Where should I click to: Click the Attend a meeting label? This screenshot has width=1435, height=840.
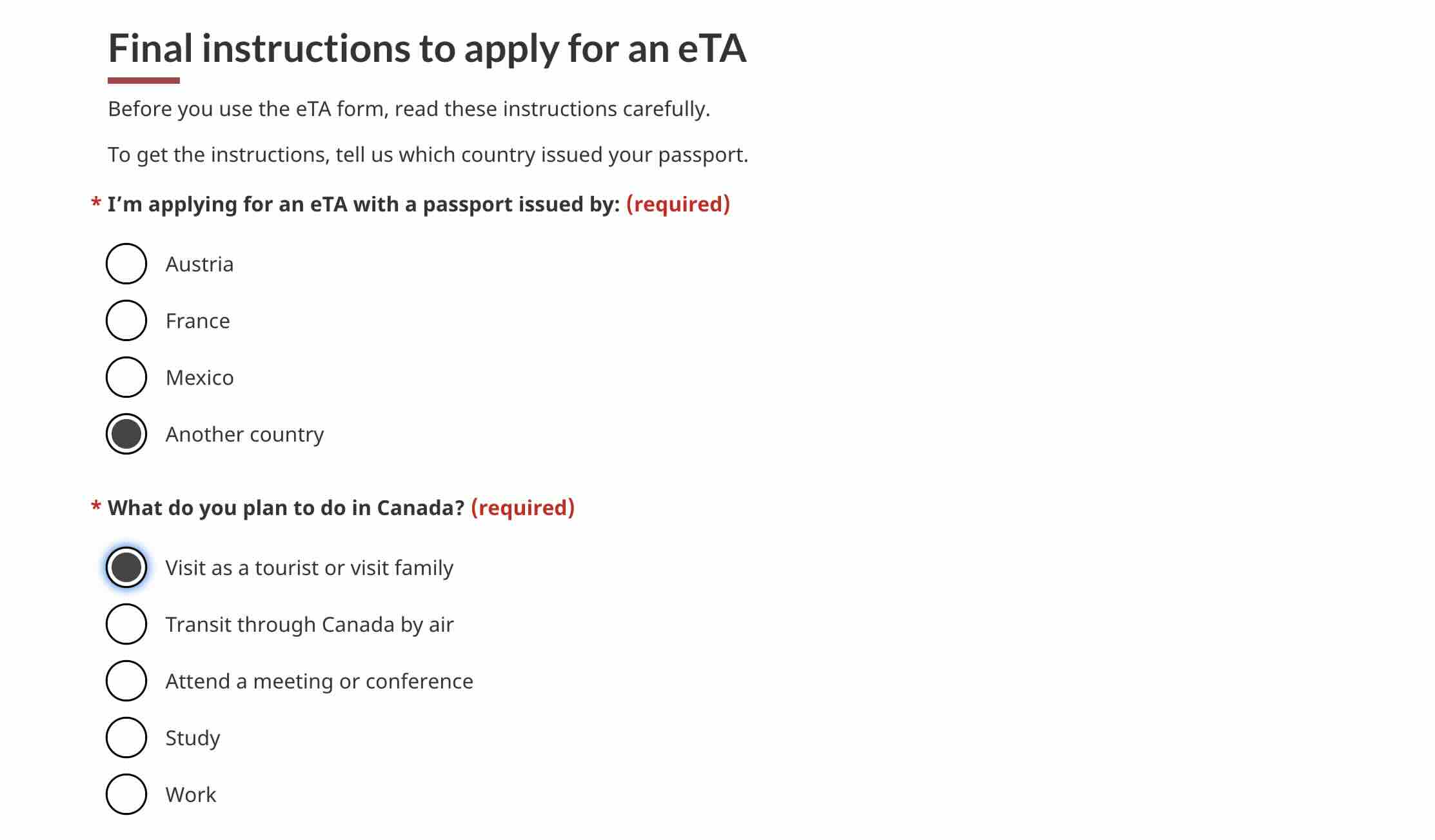[319, 680]
